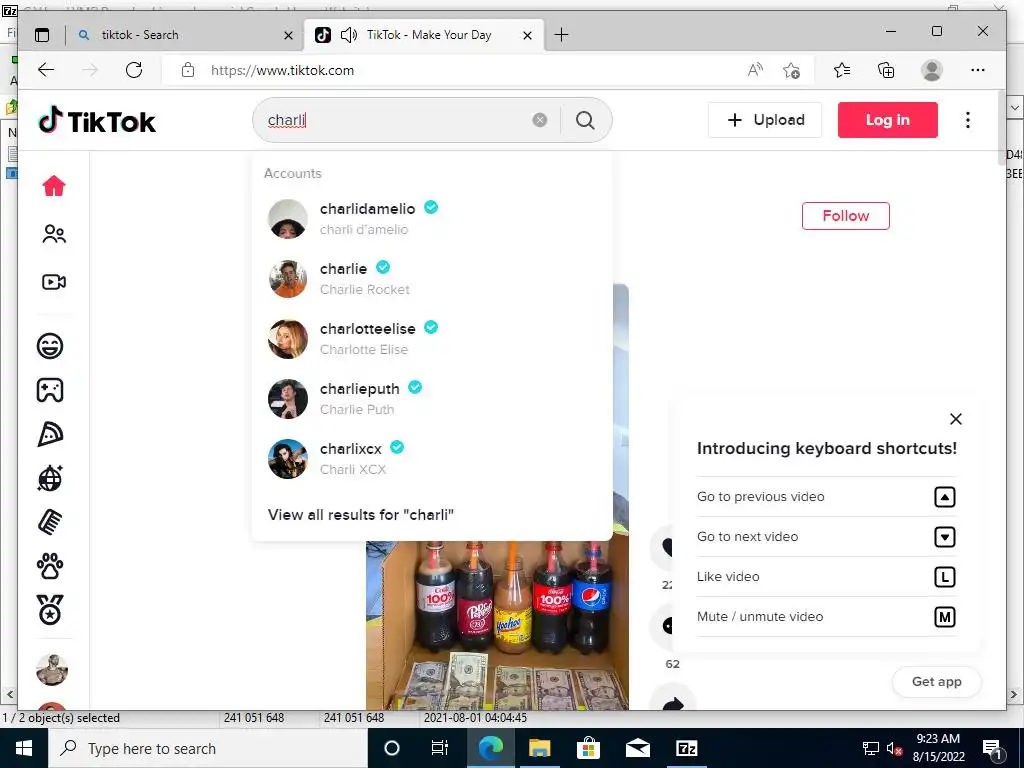
Task: Mute tab via speaker icon on TikTok tab
Action: 349,35
